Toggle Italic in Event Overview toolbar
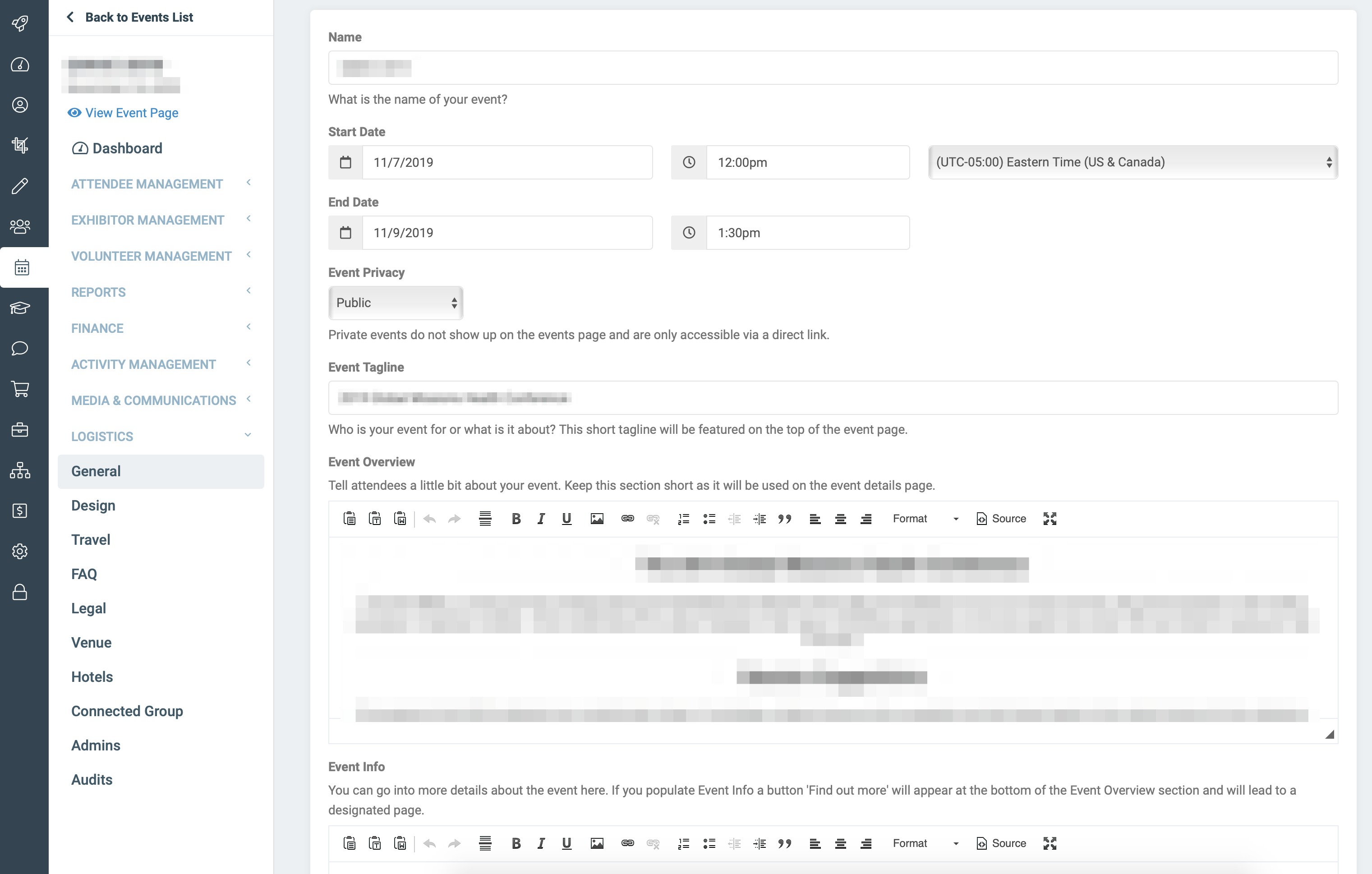Image resolution: width=1372 pixels, height=874 pixels. click(x=541, y=519)
